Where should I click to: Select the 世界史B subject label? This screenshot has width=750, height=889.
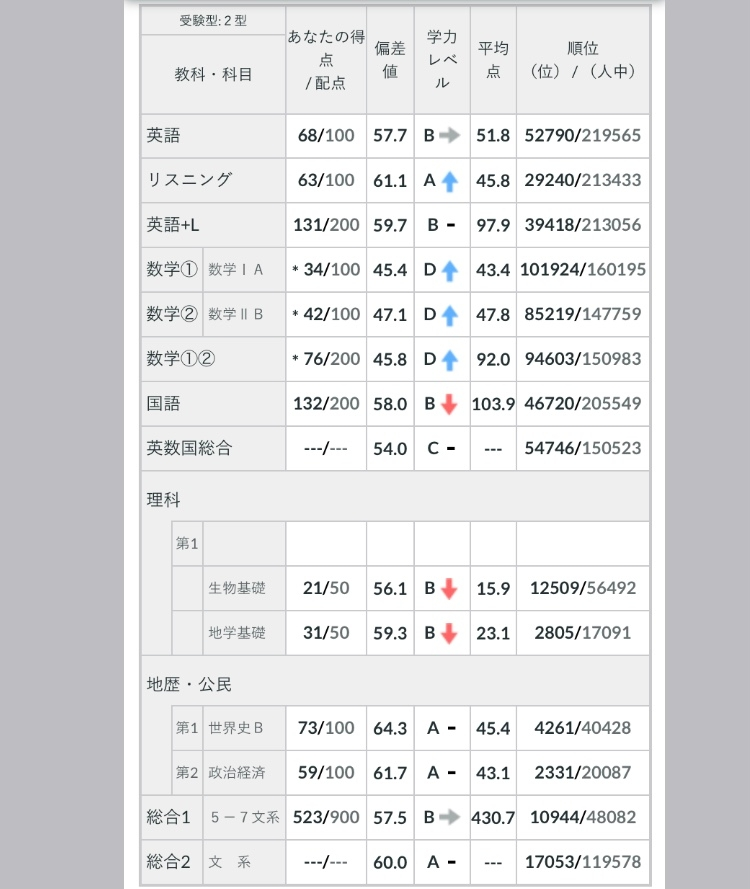pyautogui.click(x=236, y=728)
